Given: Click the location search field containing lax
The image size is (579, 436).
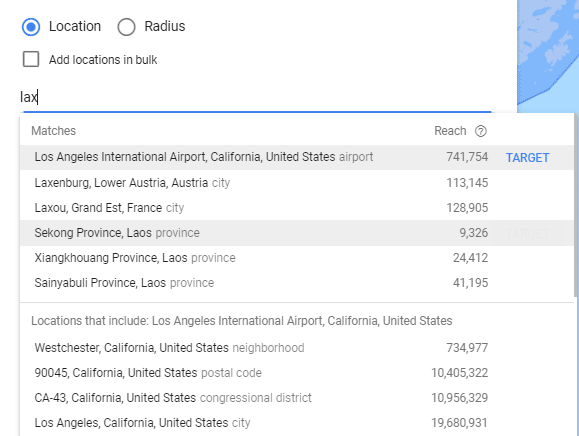Looking at the screenshot, I should [x=256, y=97].
